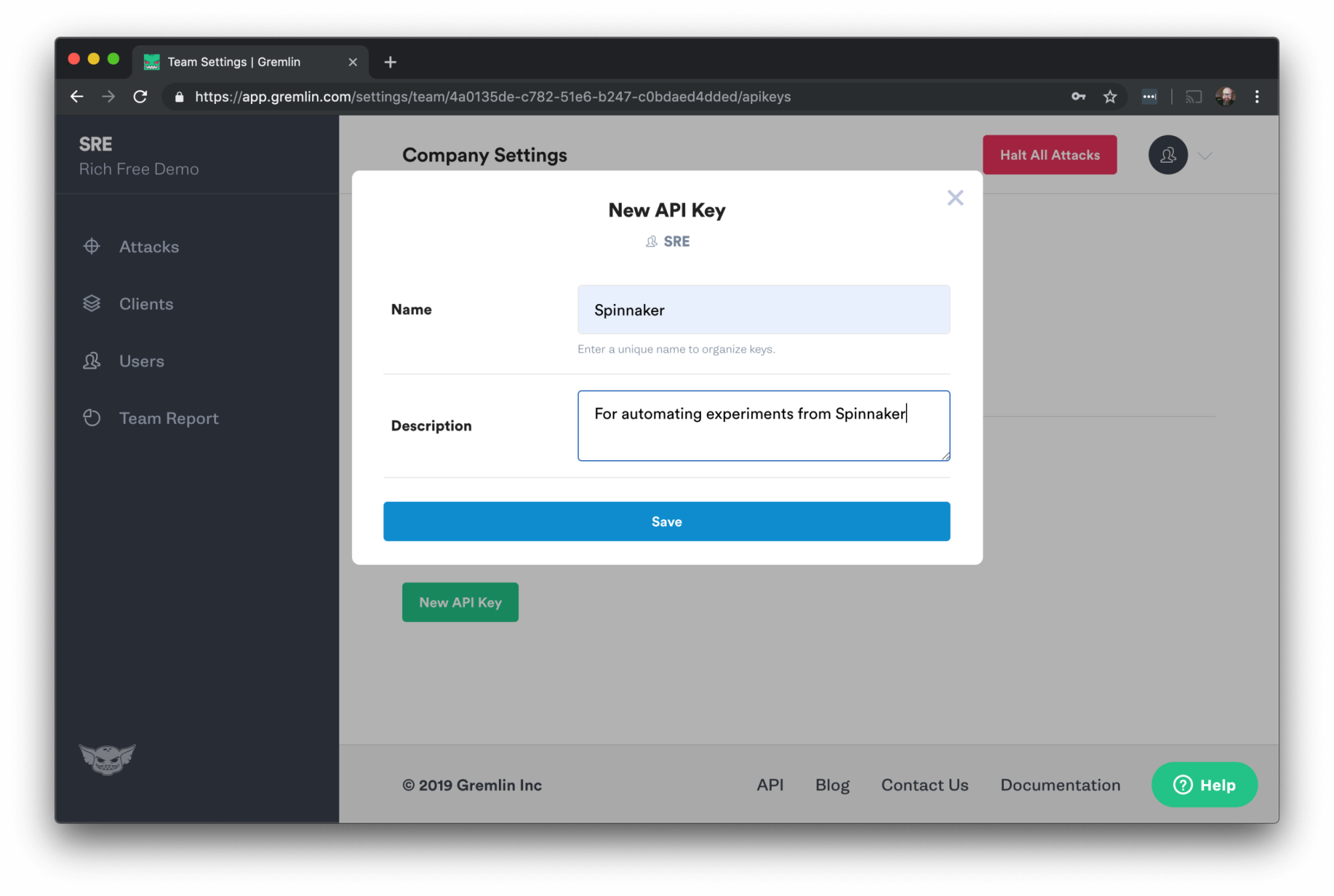The width and height of the screenshot is (1334, 896).
Task: Click the Clients layers icon in sidebar
Action: (91, 303)
